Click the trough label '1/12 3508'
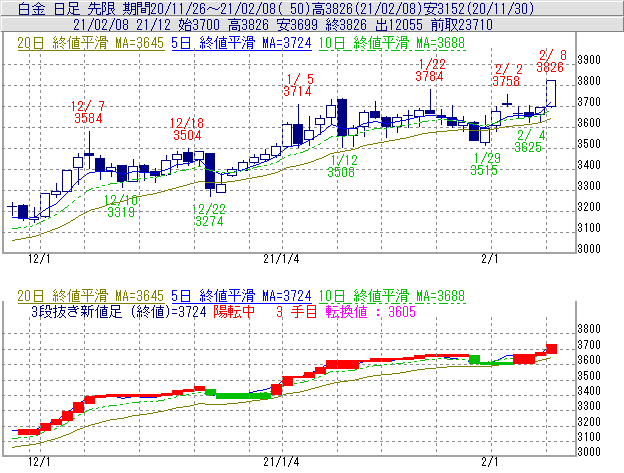624x473 pixels. point(343,166)
